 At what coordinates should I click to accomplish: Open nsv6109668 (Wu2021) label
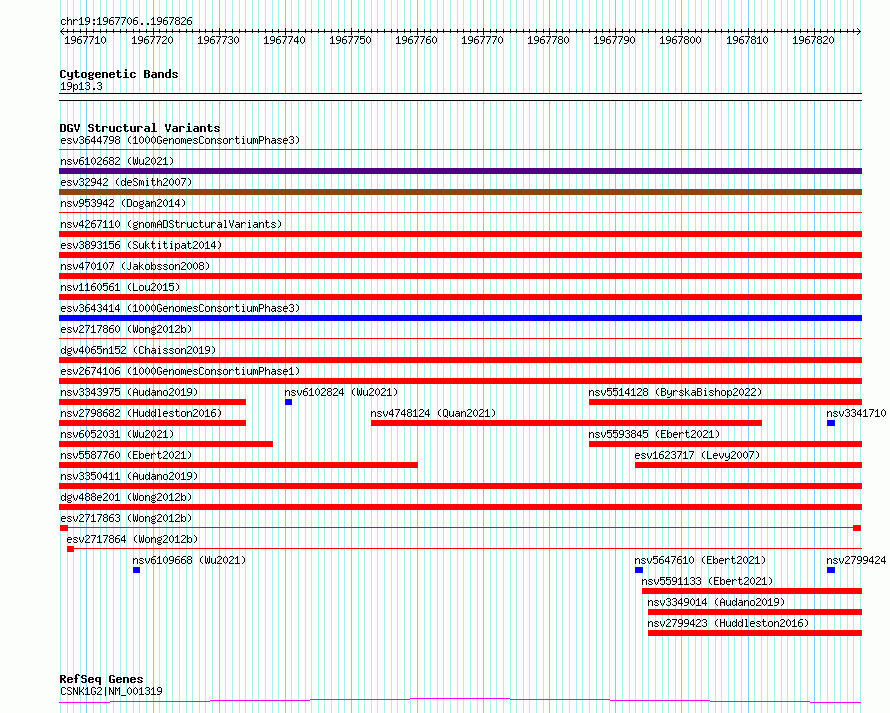[x=189, y=560]
